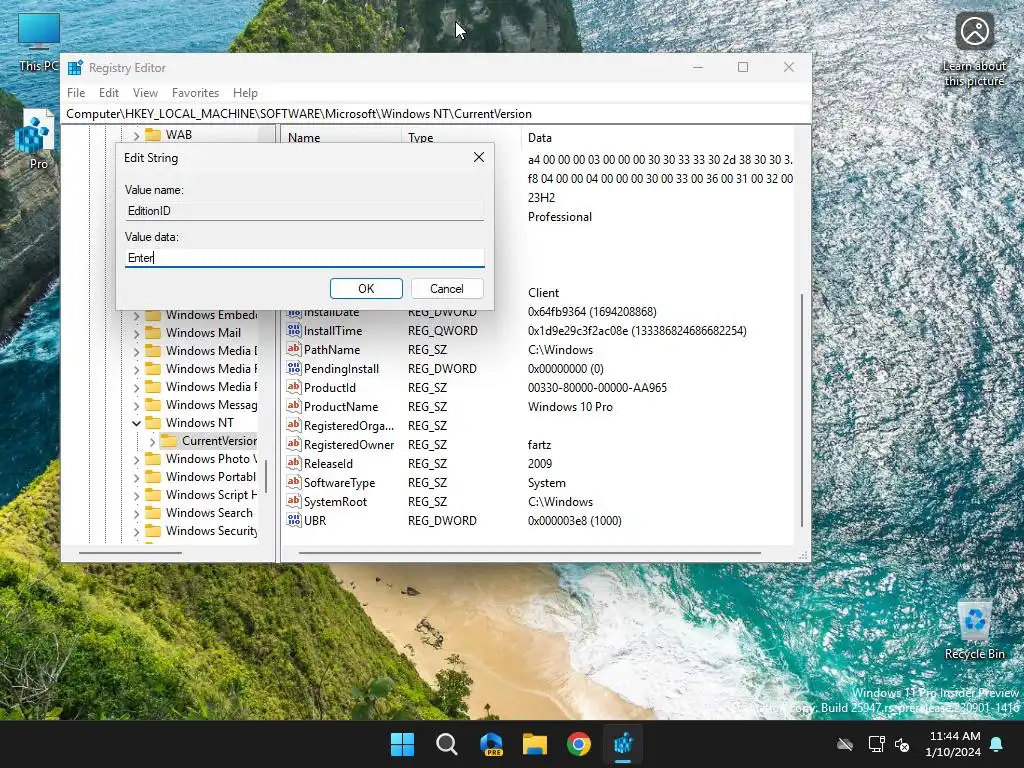
Task: Click the ReleaseId string value icon
Action: [294, 463]
